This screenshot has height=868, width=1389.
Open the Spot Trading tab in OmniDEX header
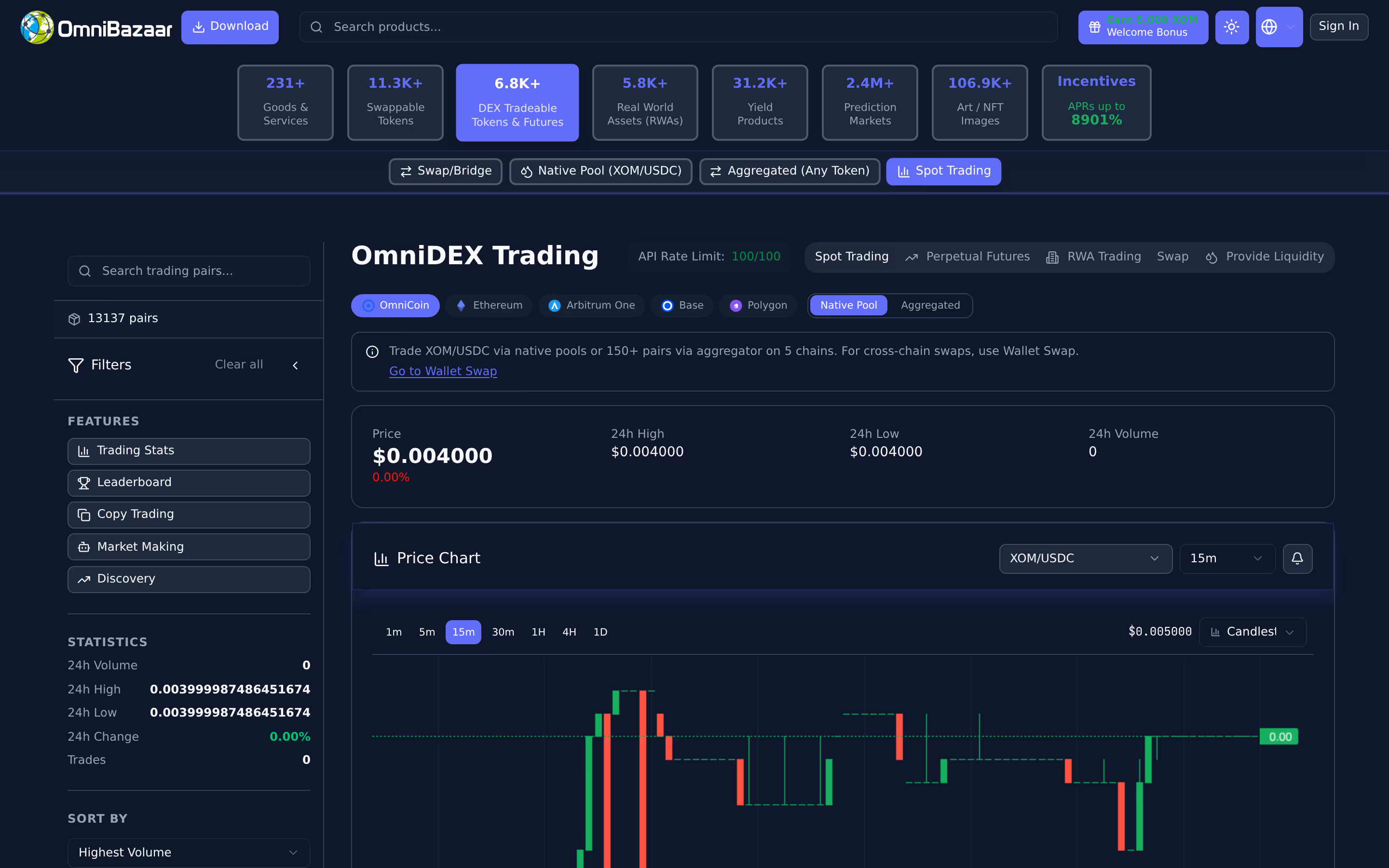click(852, 257)
